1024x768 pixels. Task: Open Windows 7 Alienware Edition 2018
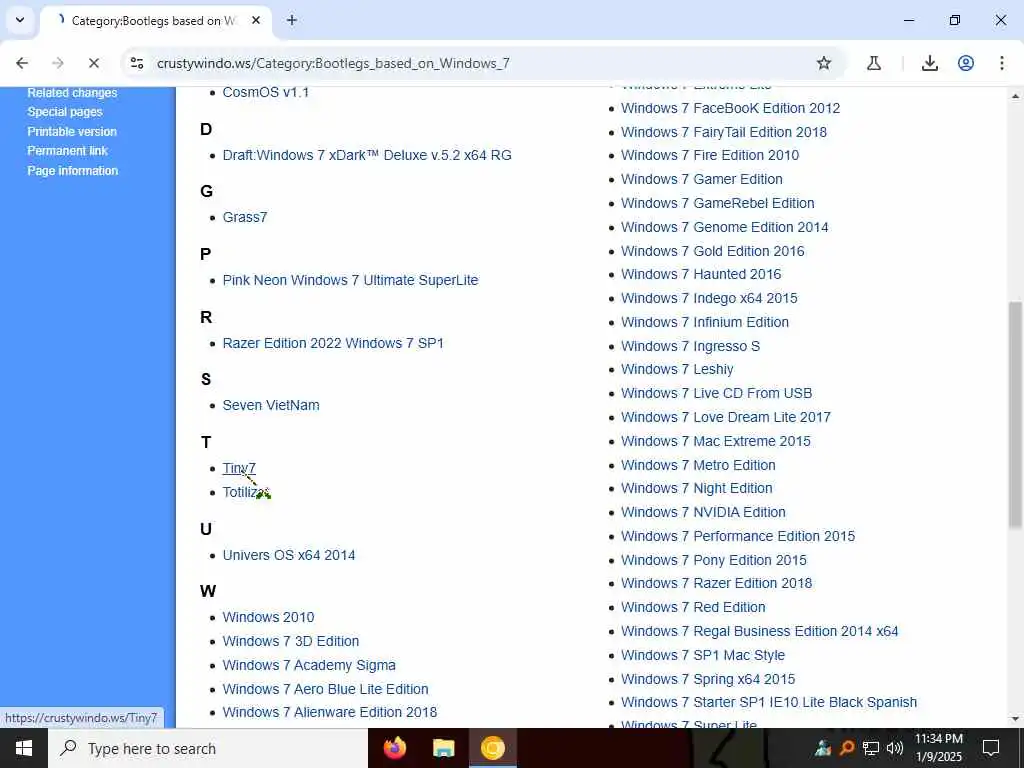tap(330, 712)
